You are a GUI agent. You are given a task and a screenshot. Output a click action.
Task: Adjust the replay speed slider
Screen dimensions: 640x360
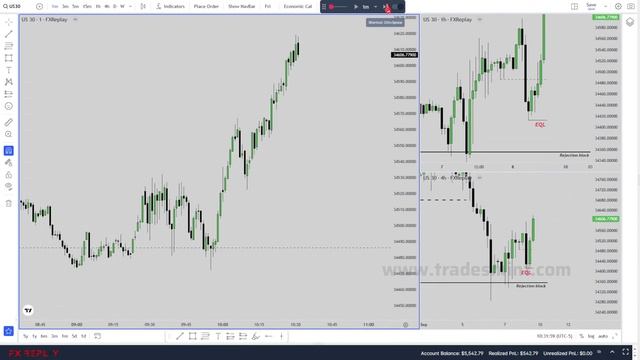[x=338, y=7]
